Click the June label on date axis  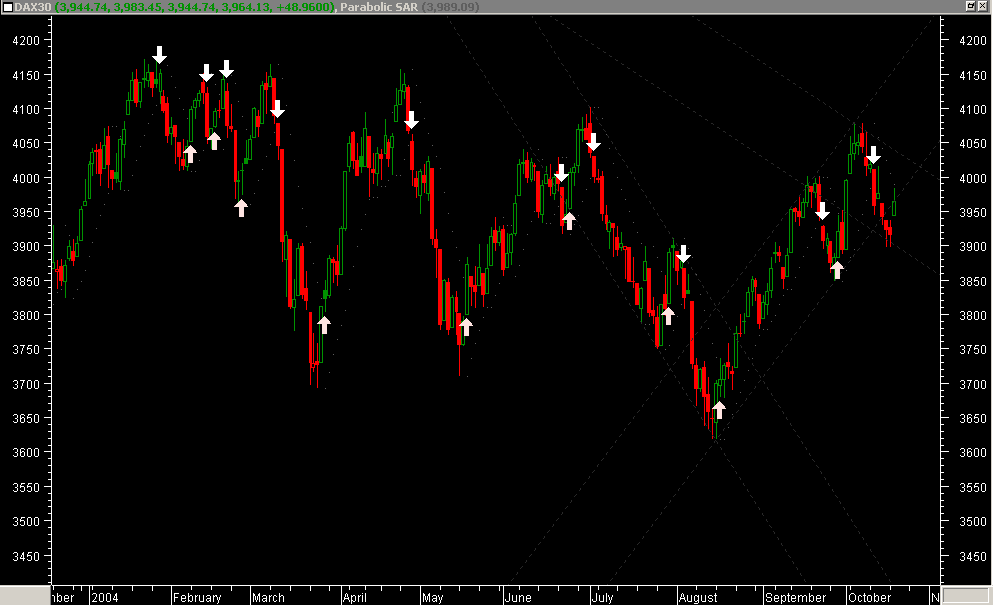(x=518, y=597)
